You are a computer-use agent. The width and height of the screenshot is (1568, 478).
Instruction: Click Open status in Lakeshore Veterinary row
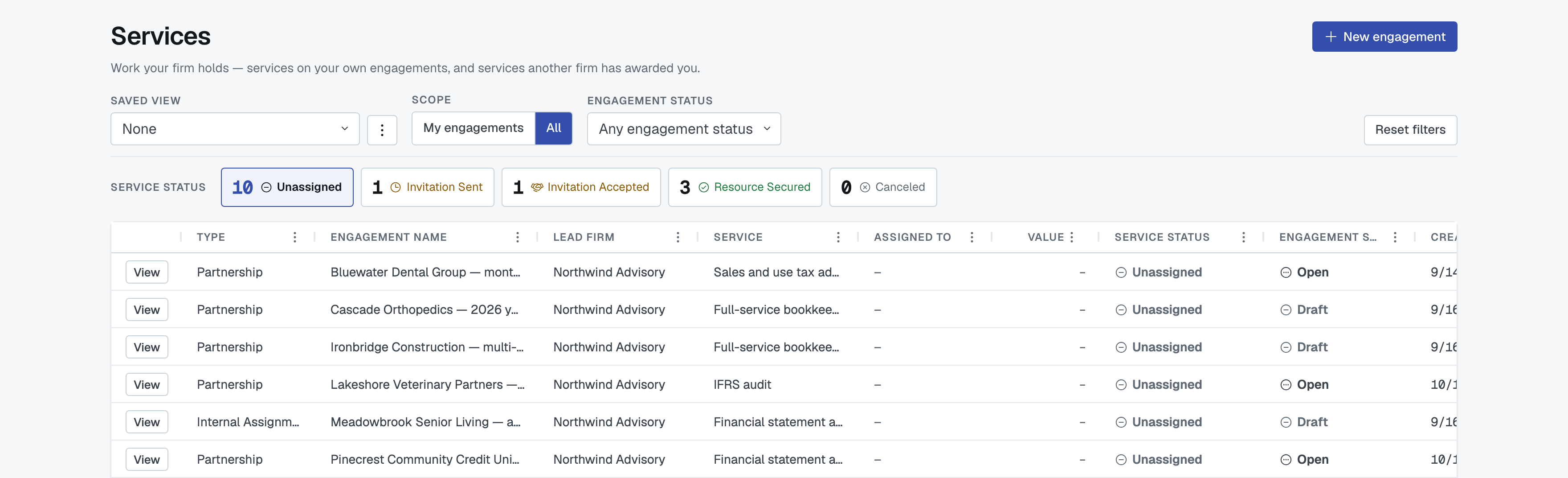click(1304, 385)
